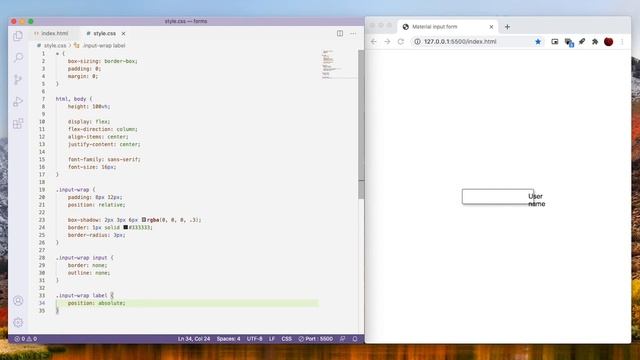Close the style.css editor tab

click(x=123, y=33)
